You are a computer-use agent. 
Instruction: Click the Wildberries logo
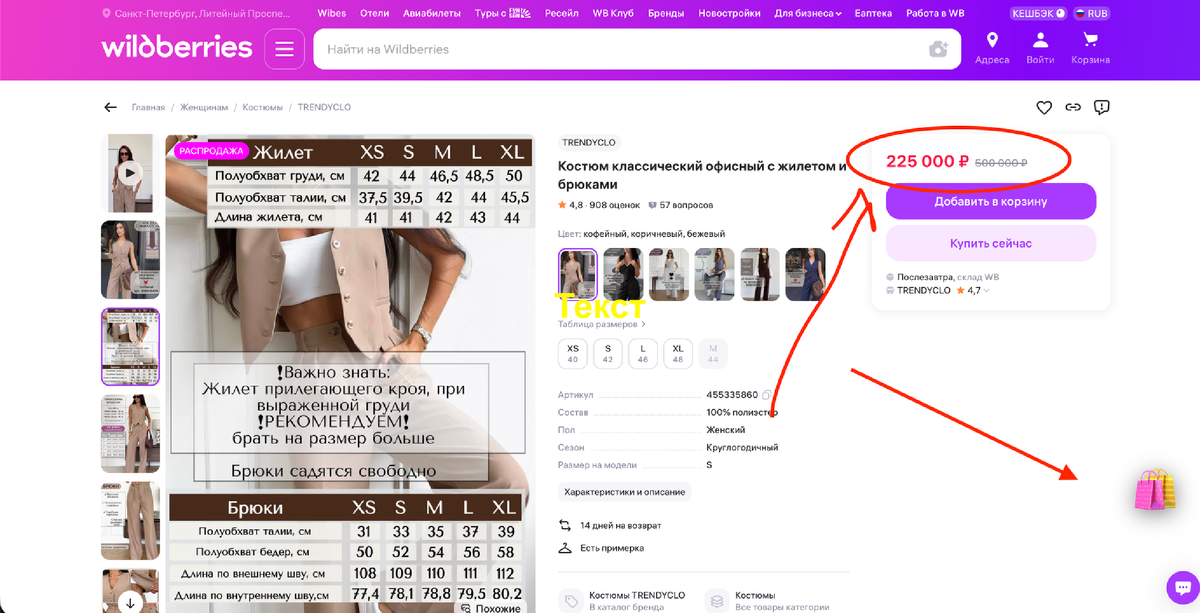(176, 47)
